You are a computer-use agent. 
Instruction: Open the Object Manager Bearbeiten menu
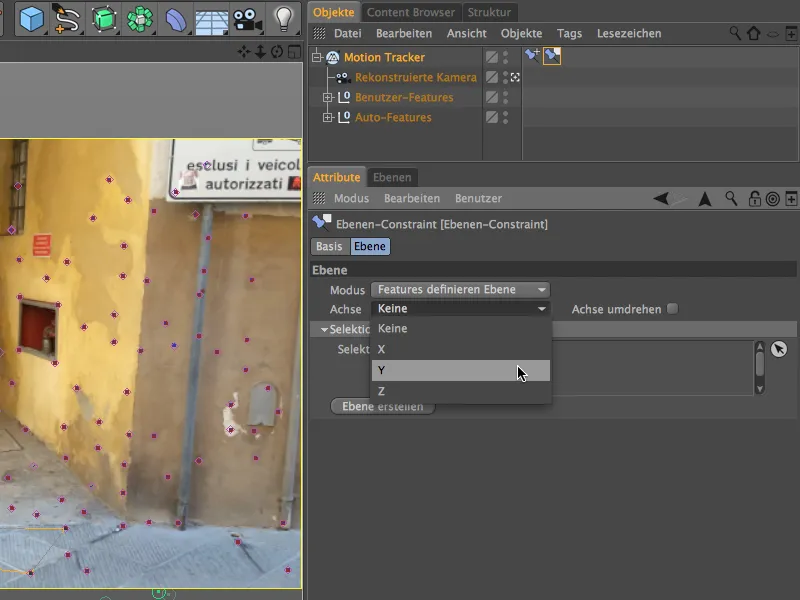tap(404, 34)
